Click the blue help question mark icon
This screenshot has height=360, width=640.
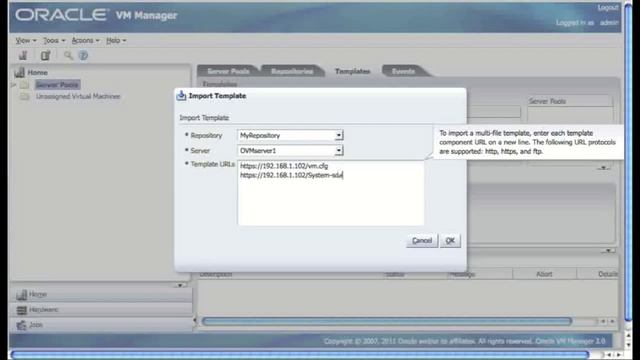[83, 56]
